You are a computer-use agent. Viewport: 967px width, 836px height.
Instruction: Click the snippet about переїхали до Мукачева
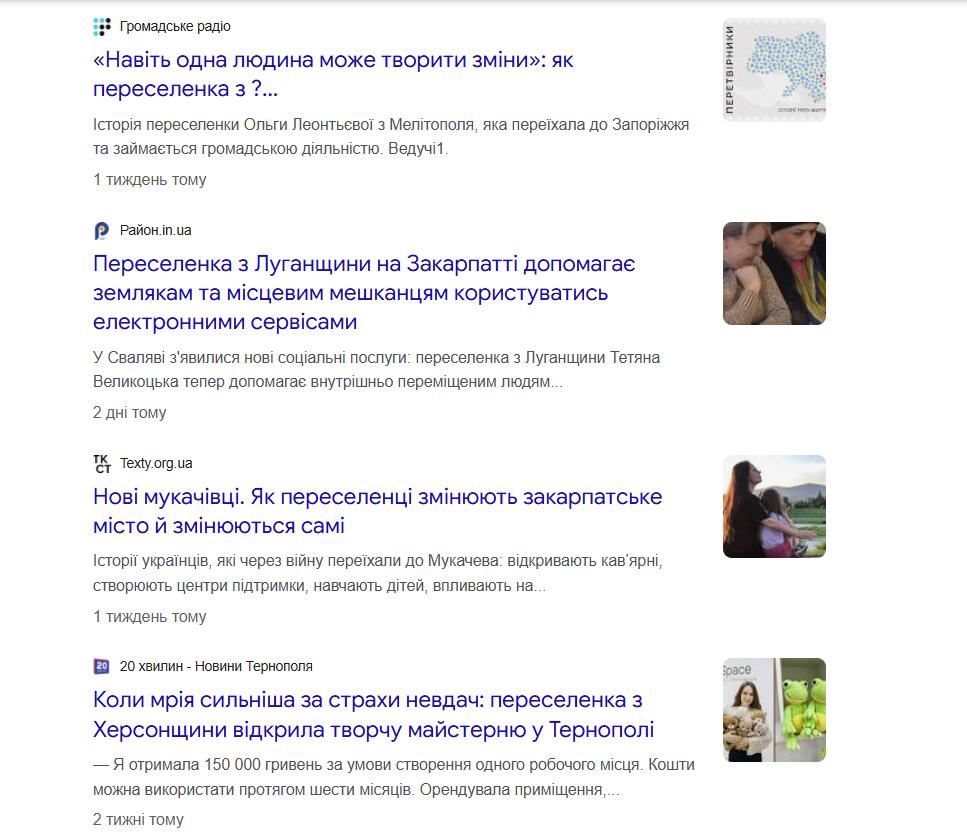[377, 573]
